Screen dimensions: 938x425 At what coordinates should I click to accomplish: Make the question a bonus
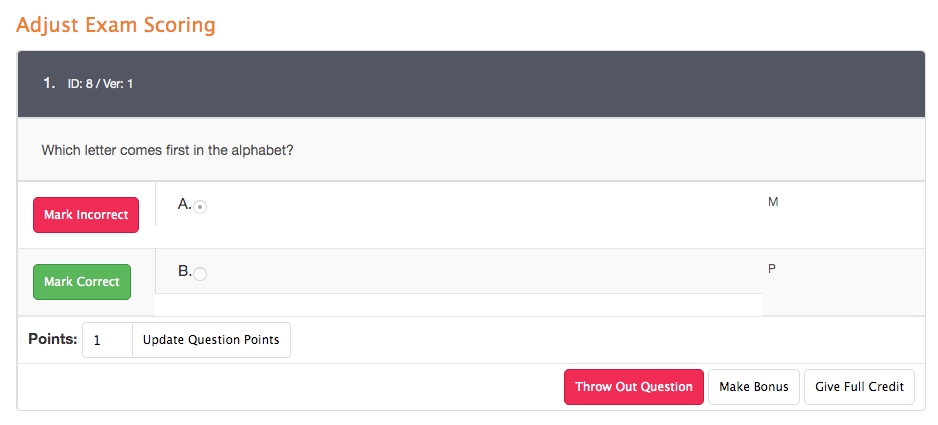[x=754, y=387]
